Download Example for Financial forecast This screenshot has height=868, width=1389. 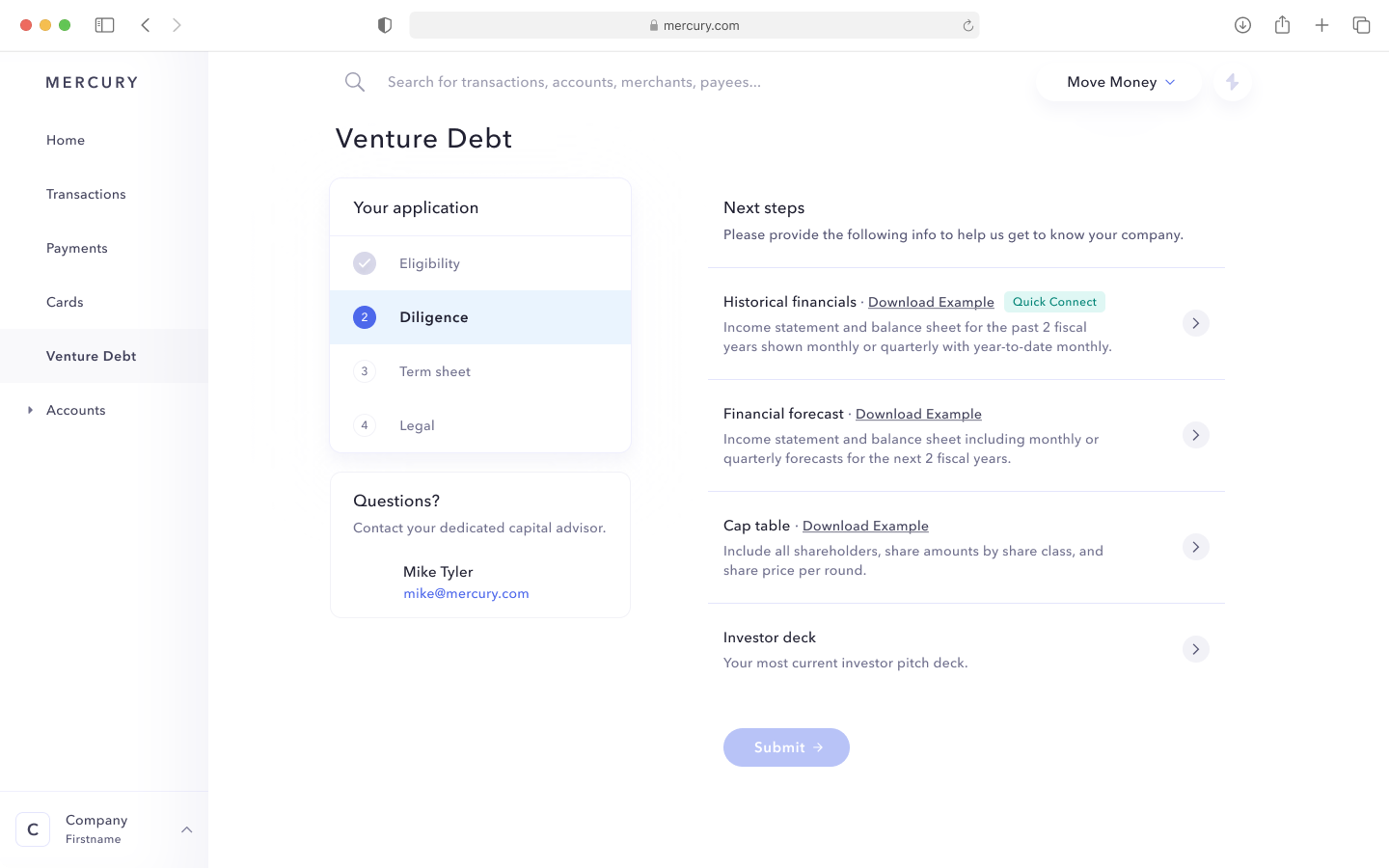point(918,414)
